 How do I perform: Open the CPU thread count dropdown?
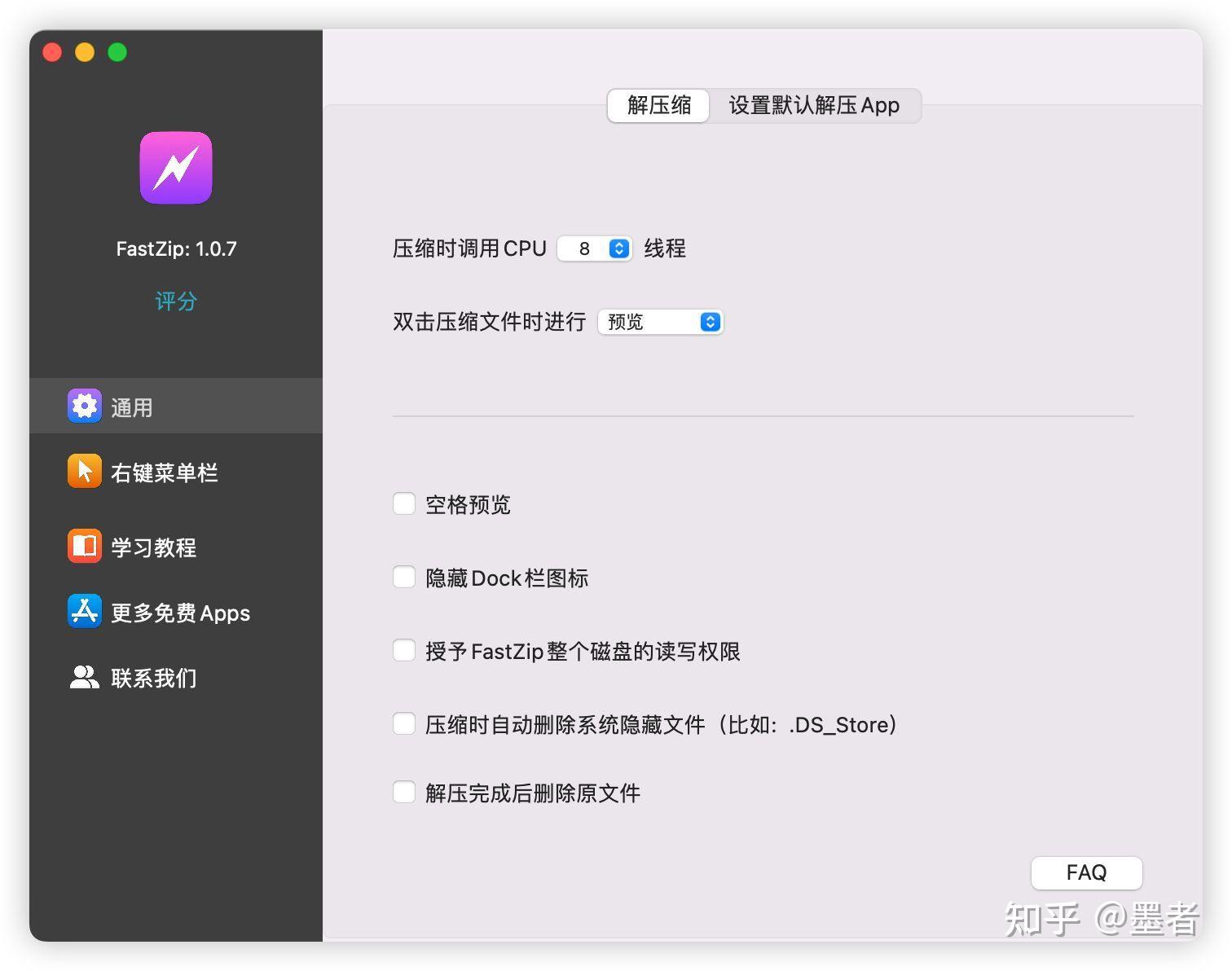(x=595, y=248)
